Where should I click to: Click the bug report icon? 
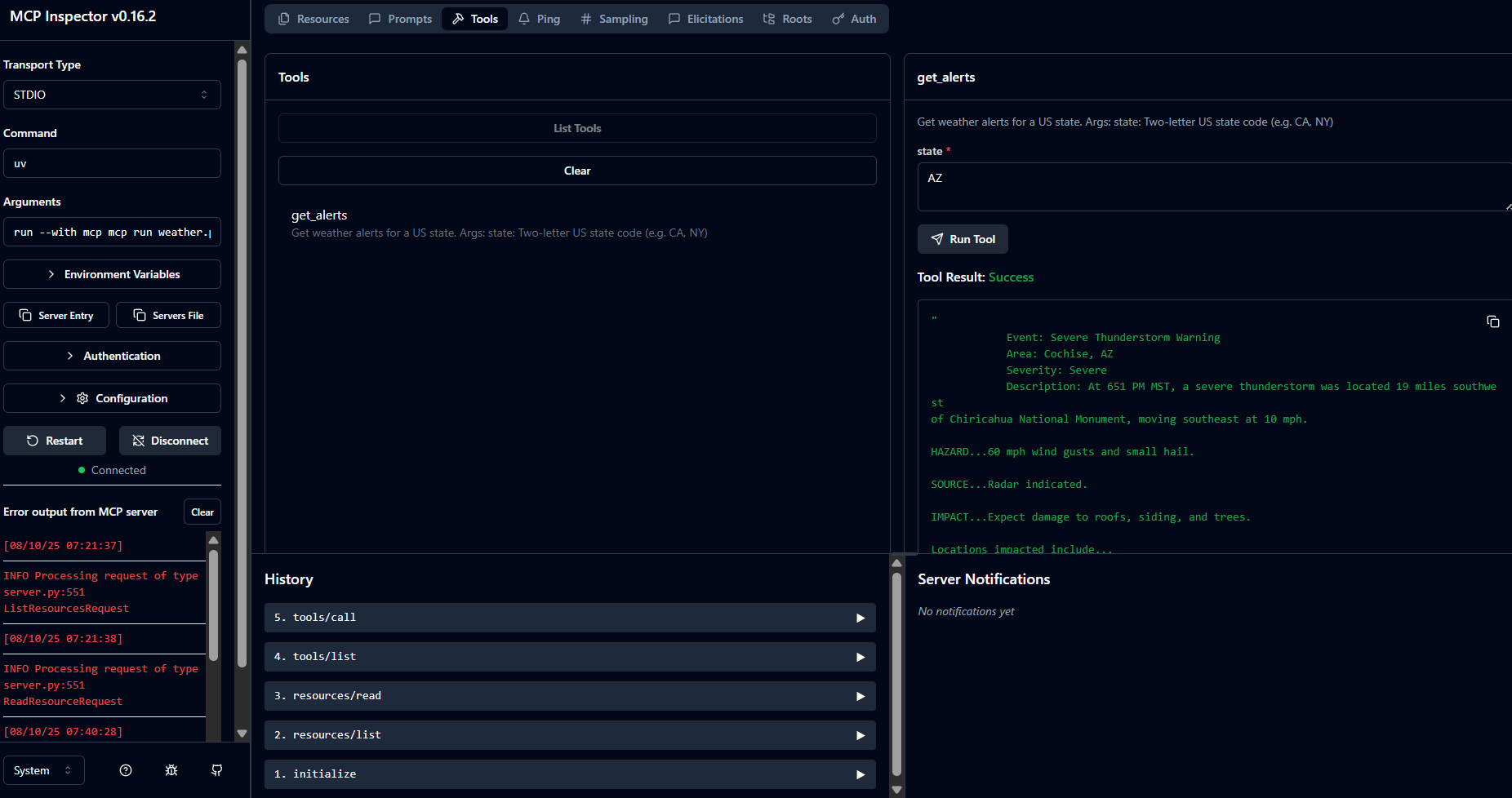point(171,770)
